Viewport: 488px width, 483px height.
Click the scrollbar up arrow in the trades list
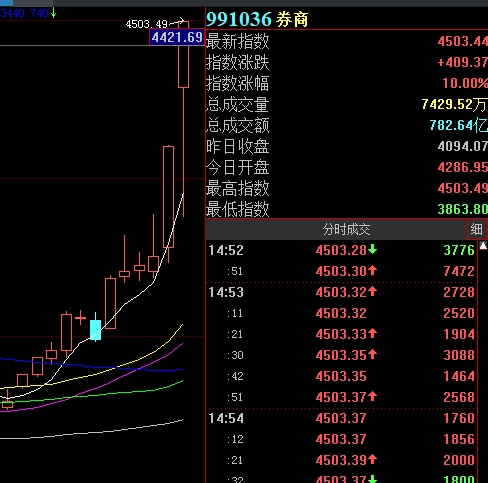[x=483, y=246]
